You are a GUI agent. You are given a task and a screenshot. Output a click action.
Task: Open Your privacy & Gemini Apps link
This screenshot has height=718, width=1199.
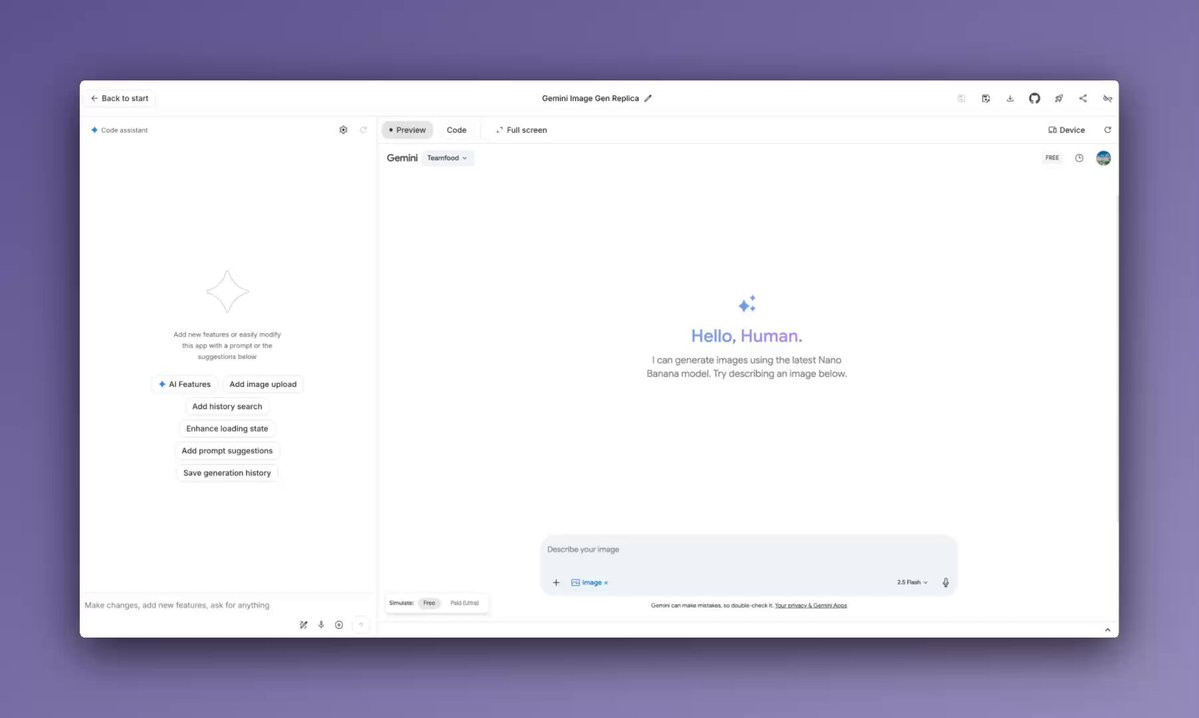811,606
